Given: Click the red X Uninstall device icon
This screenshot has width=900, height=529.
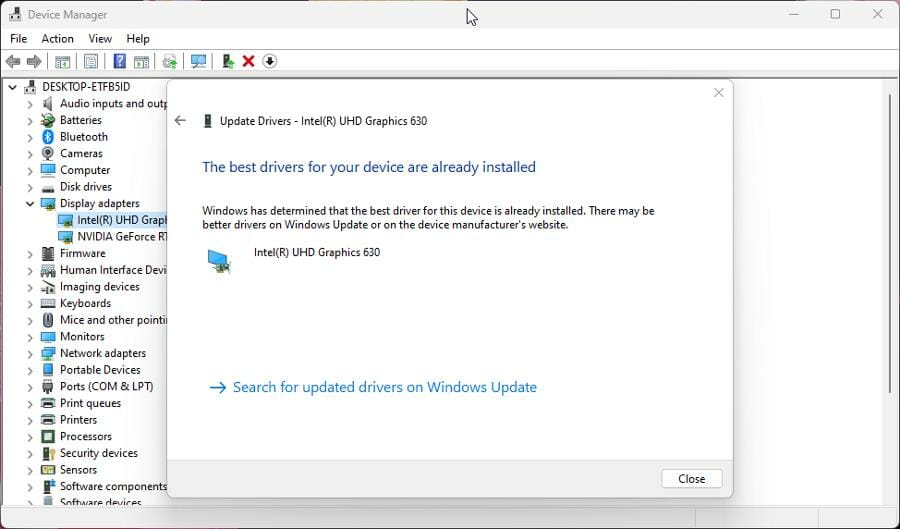Looking at the screenshot, I should 249,61.
